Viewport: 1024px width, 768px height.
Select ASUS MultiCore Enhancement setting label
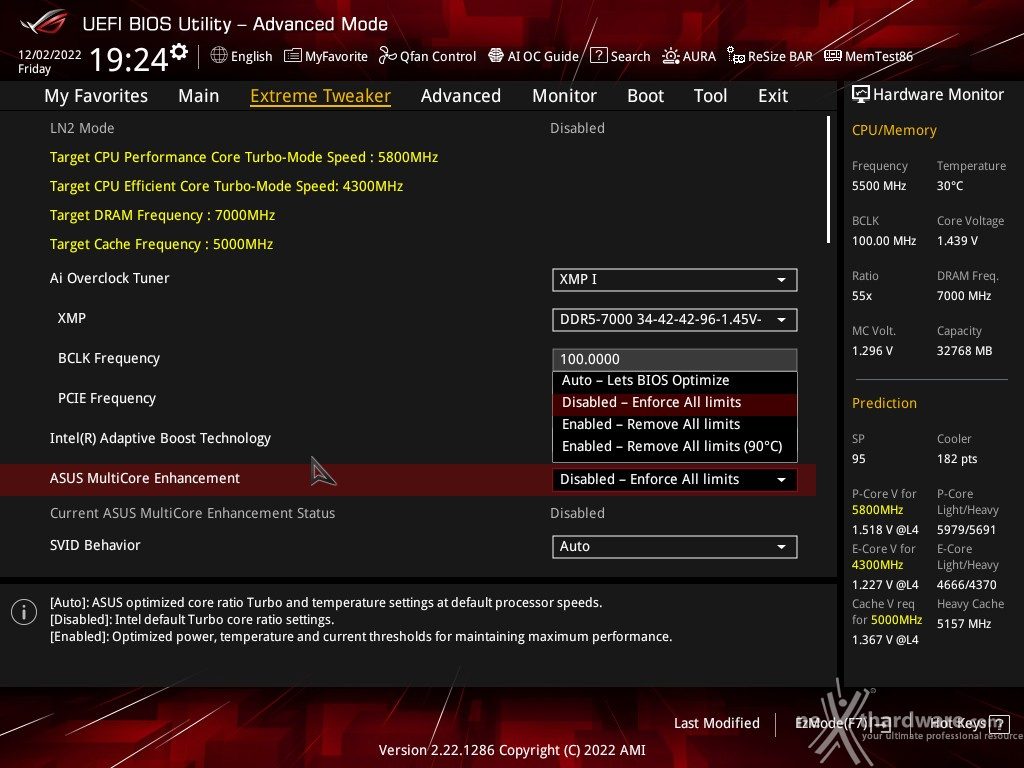[x=145, y=478]
